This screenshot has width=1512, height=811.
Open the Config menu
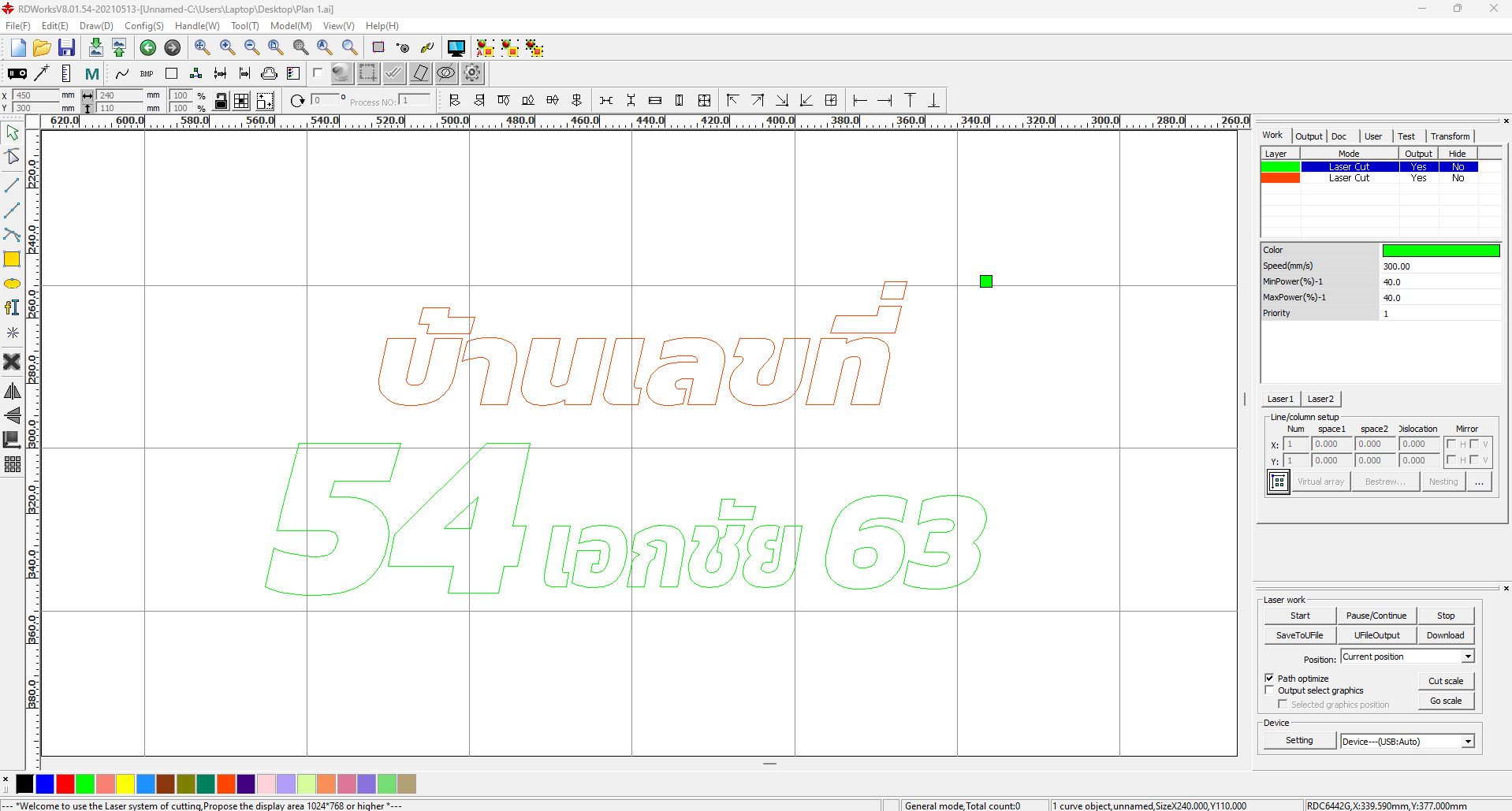click(x=144, y=26)
